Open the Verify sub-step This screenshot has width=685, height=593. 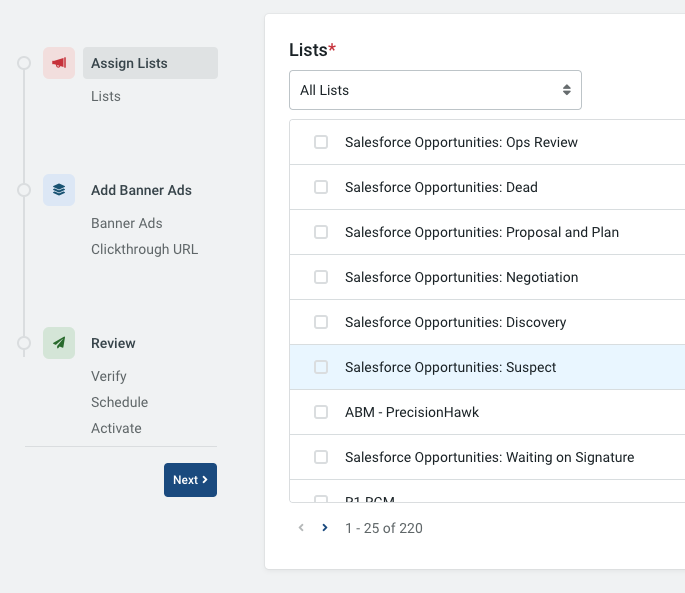pos(109,376)
